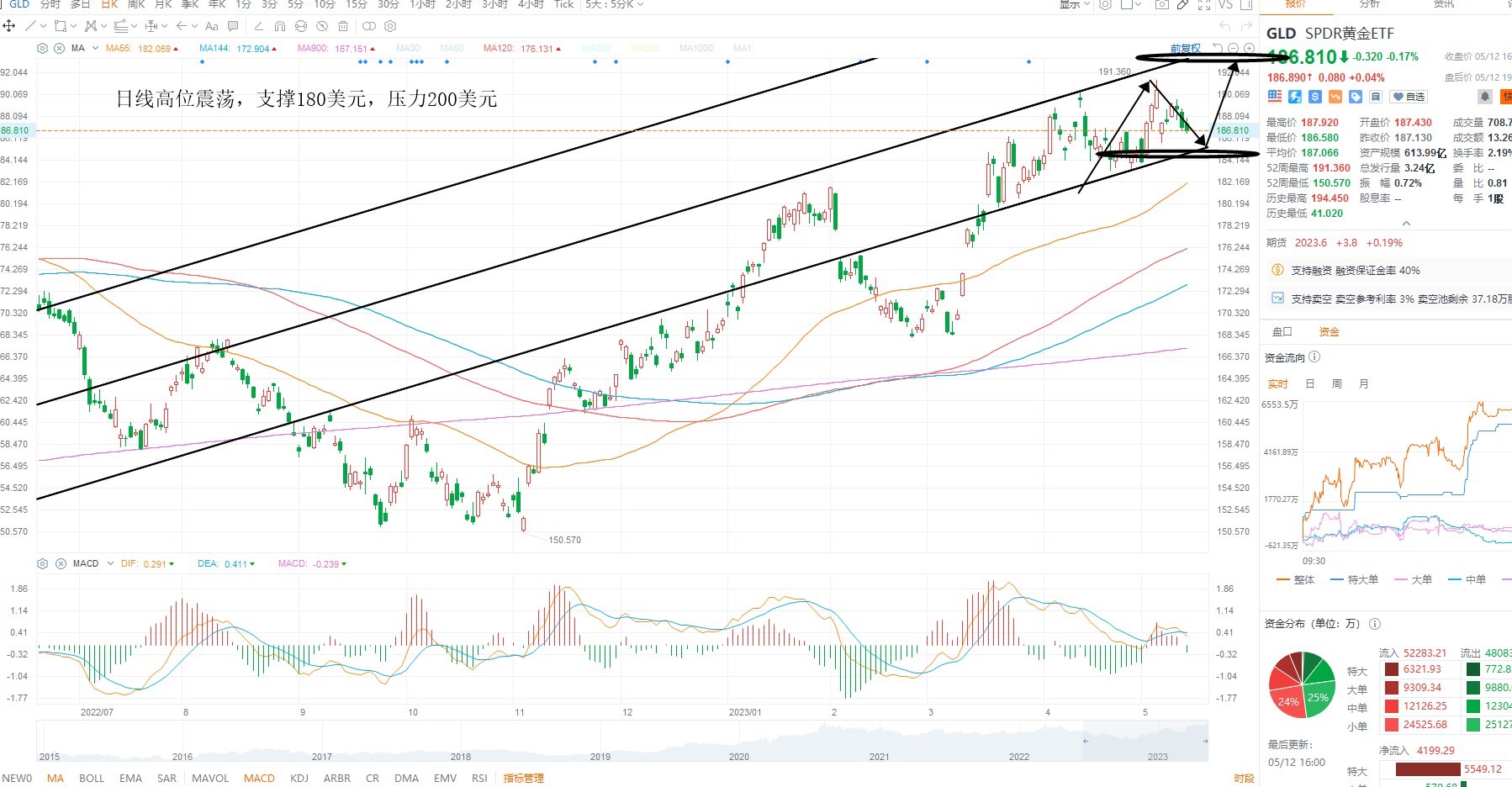
Task: Open the line tool options dropdown arrow
Action: [42, 26]
